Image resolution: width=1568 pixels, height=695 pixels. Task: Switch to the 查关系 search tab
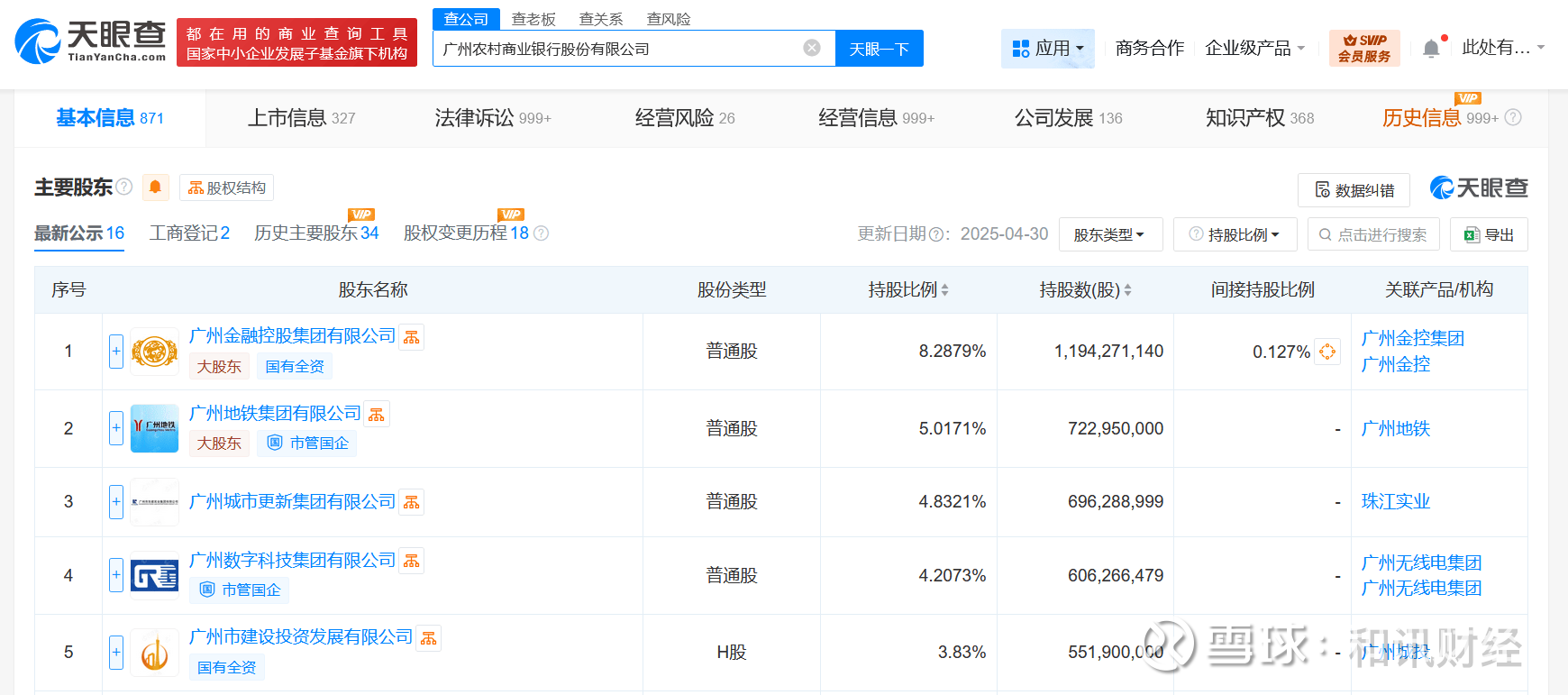(601, 19)
